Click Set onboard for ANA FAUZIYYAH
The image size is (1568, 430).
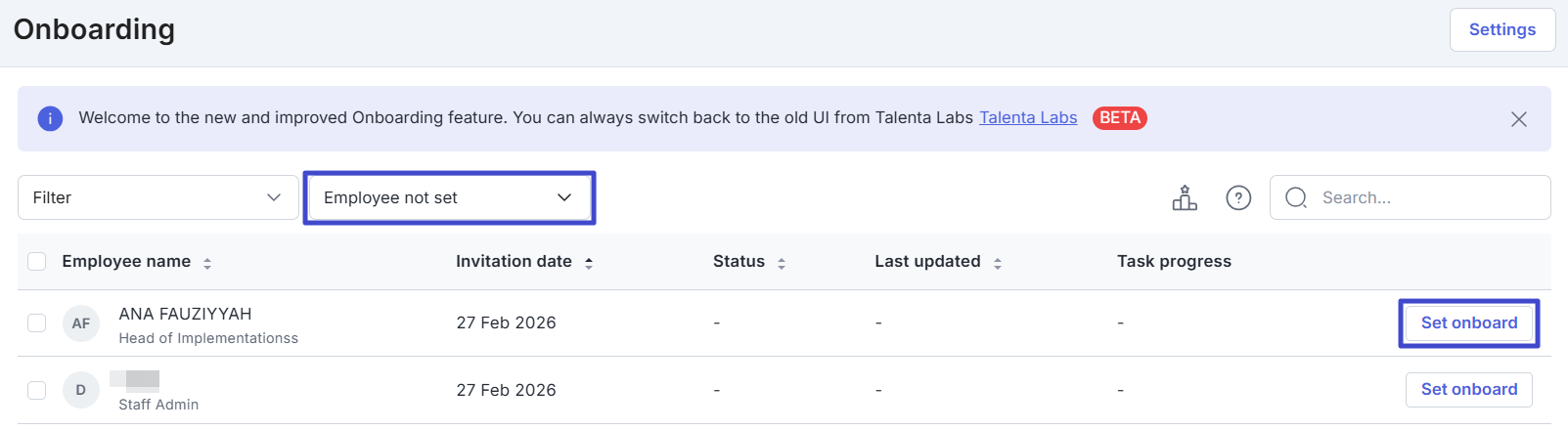[1468, 322]
